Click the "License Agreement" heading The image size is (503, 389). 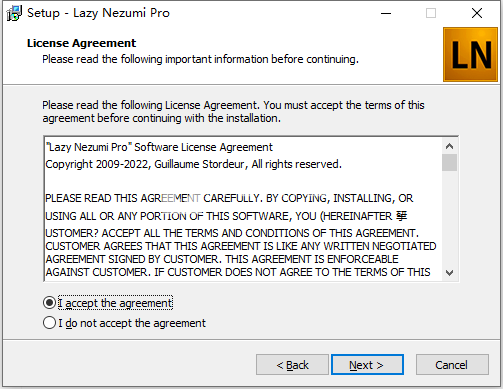(x=81, y=43)
